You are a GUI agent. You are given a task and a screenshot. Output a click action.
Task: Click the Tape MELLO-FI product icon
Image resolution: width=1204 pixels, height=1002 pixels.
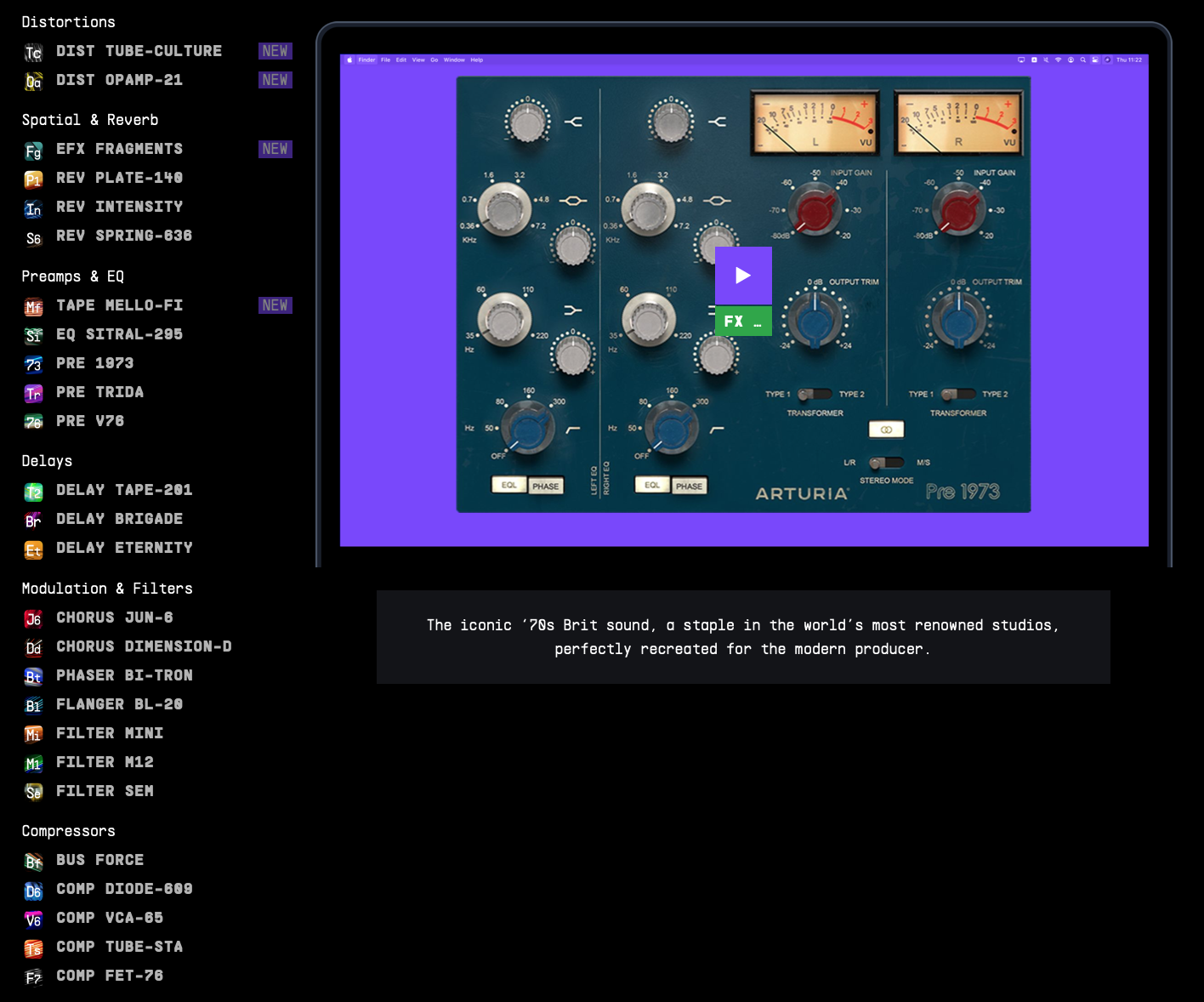pos(33,307)
